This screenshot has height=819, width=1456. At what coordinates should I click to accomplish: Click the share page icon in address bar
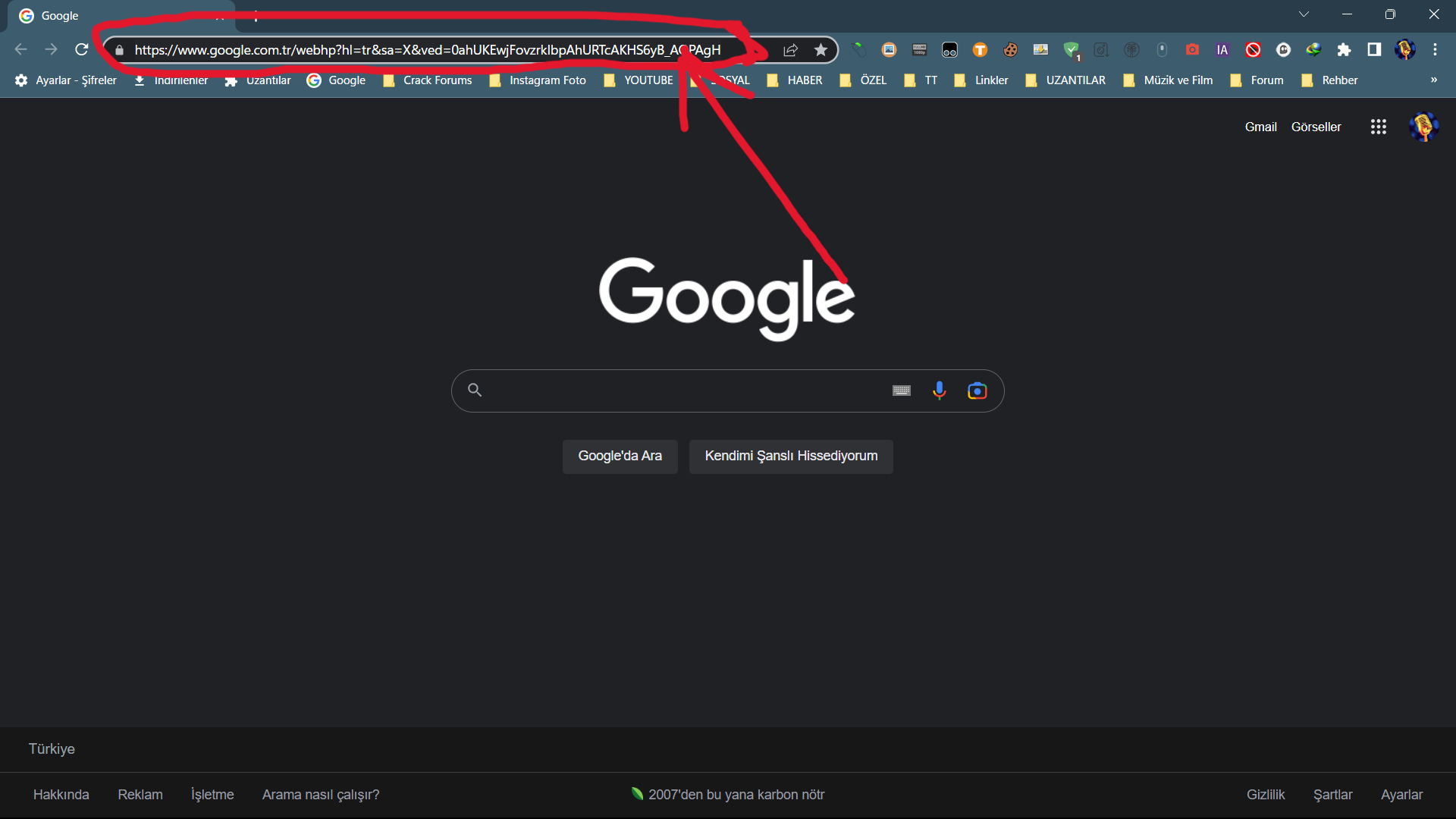pyautogui.click(x=790, y=50)
